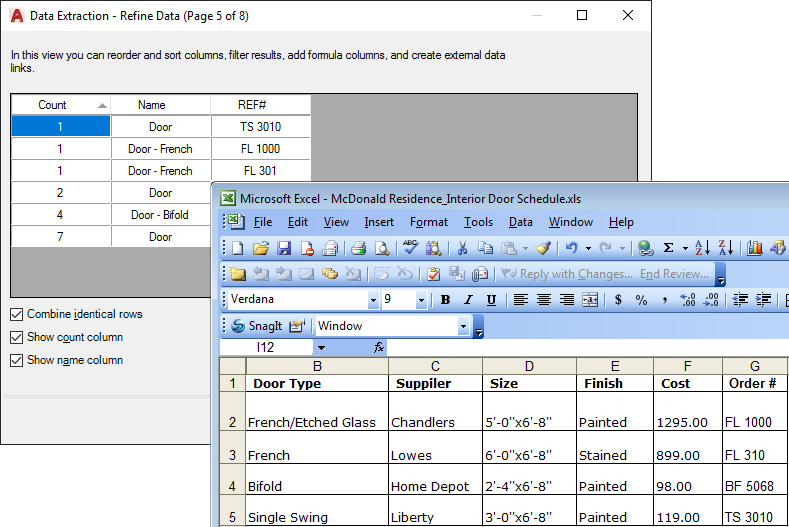
Task: Open the AutoSum dropdown arrow
Action: tap(685, 248)
